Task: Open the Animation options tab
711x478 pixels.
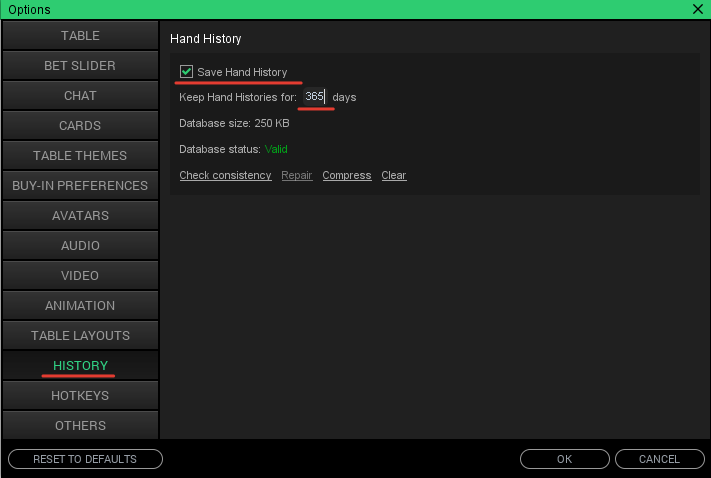Action: pos(80,305)
